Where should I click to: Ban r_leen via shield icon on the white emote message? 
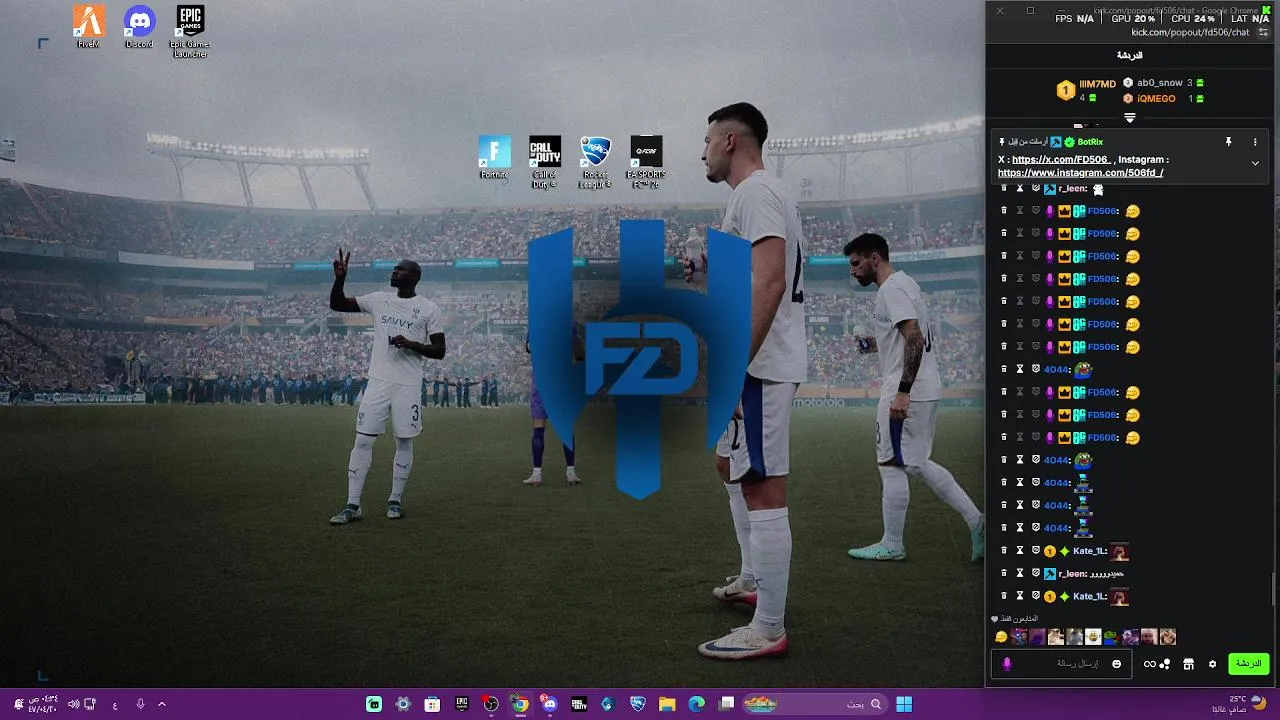pos(1036,188)
